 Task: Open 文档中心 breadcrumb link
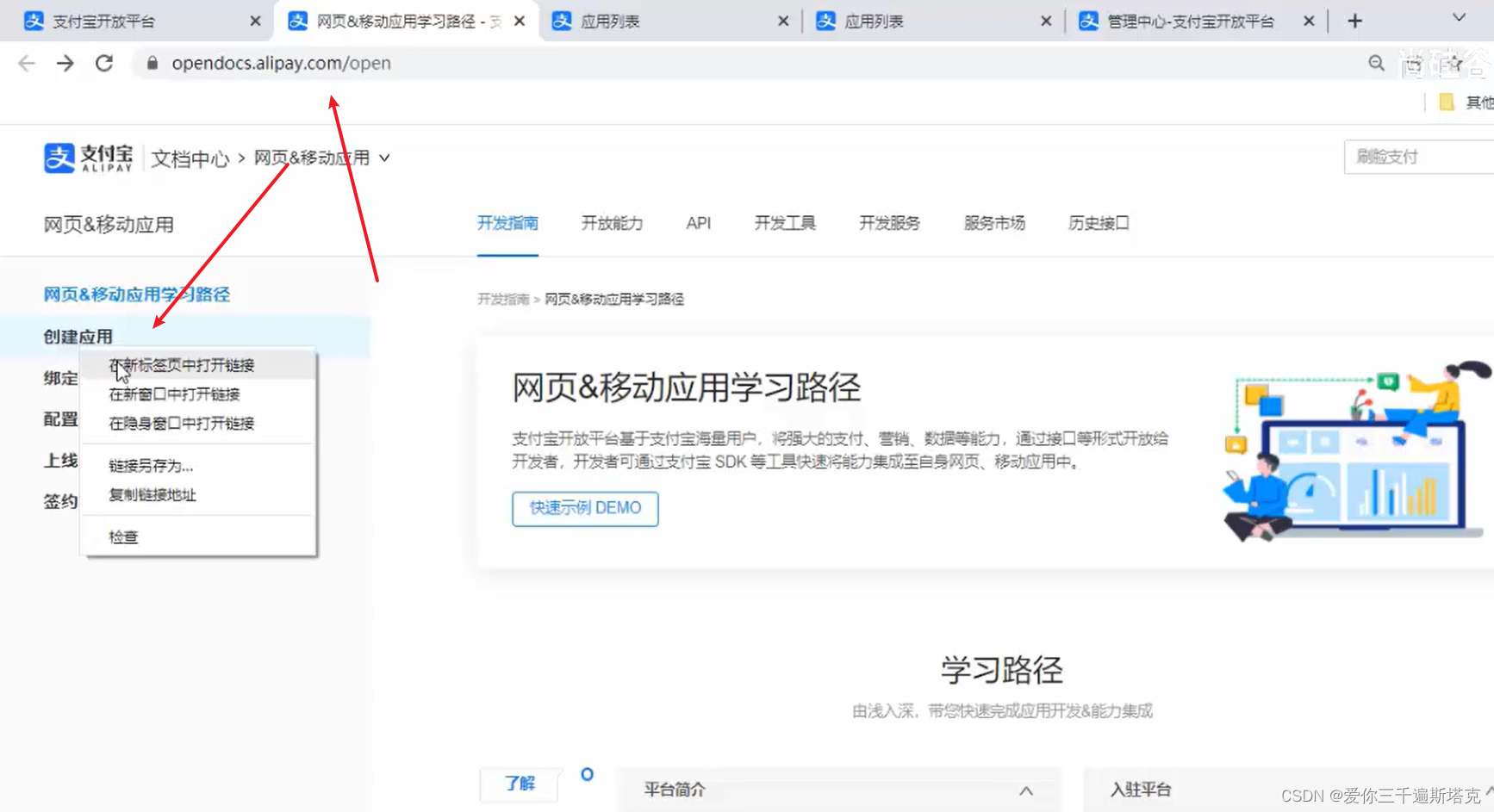pos(190,158)
